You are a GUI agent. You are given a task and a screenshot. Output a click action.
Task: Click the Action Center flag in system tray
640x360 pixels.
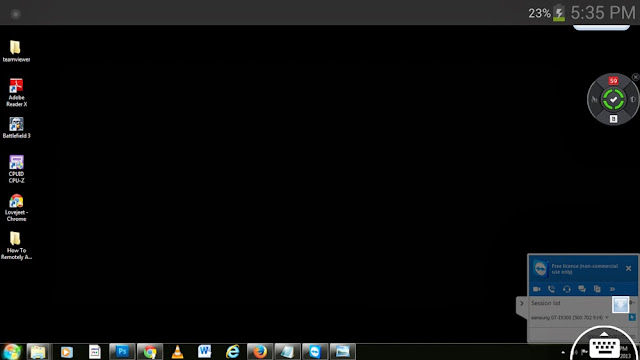point(584,352)
